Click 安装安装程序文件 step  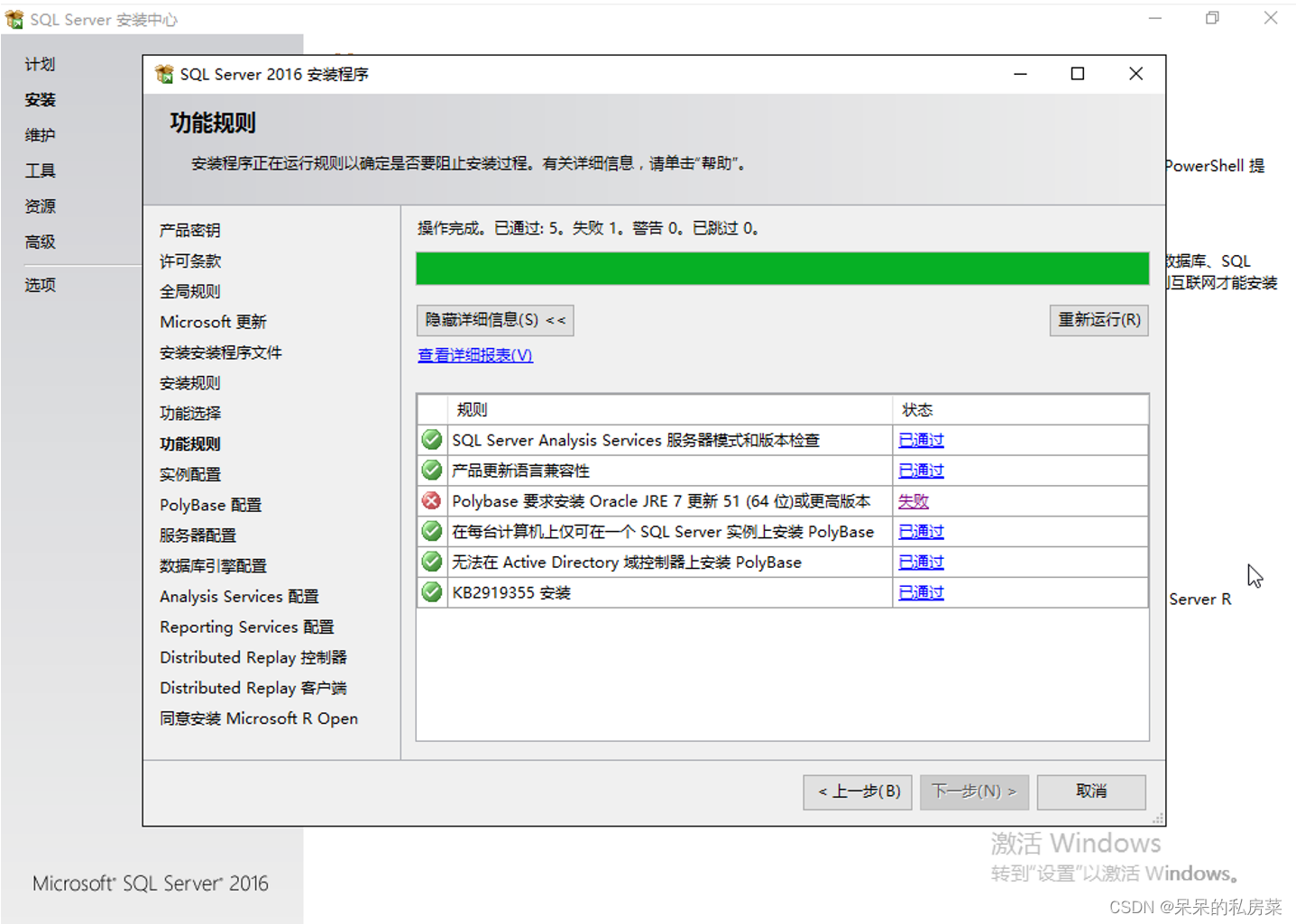pyautogui.click(x=221, y=352)
